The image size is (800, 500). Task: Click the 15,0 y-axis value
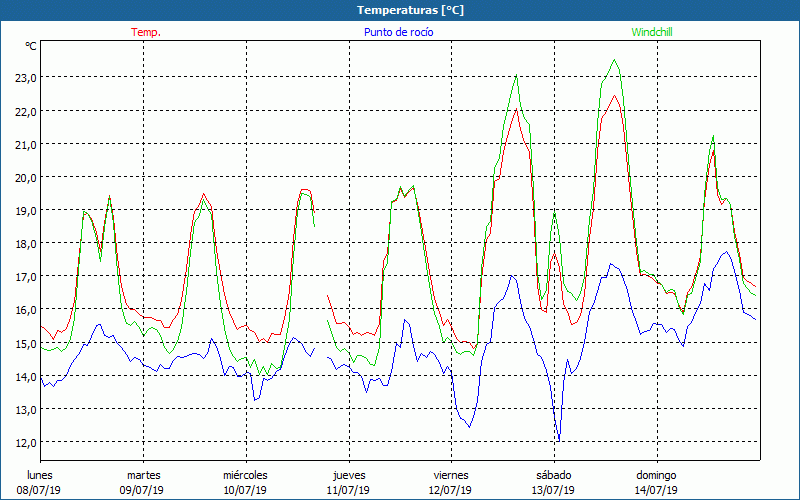point(26,344)
